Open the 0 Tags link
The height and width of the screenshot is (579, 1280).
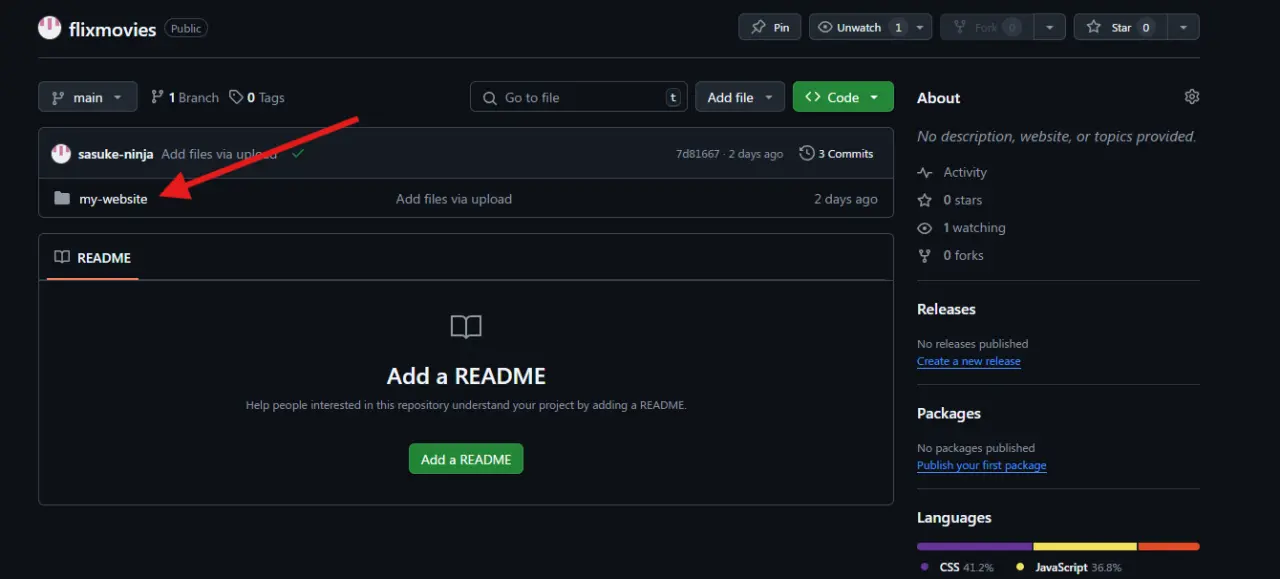pyautogui.click(x=257, y=97)
